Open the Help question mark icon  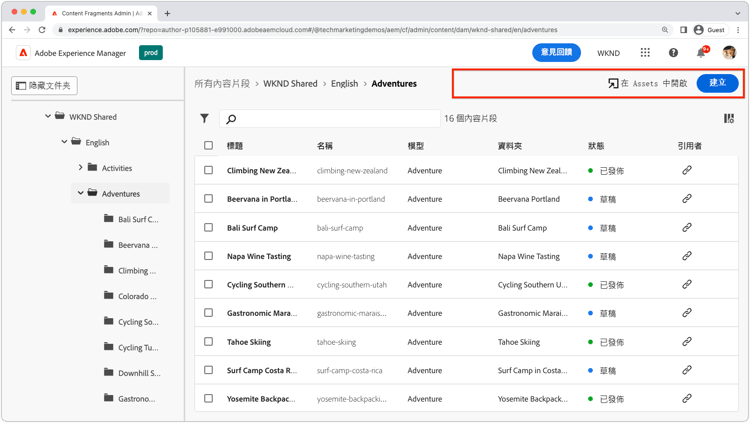[673, 53]
